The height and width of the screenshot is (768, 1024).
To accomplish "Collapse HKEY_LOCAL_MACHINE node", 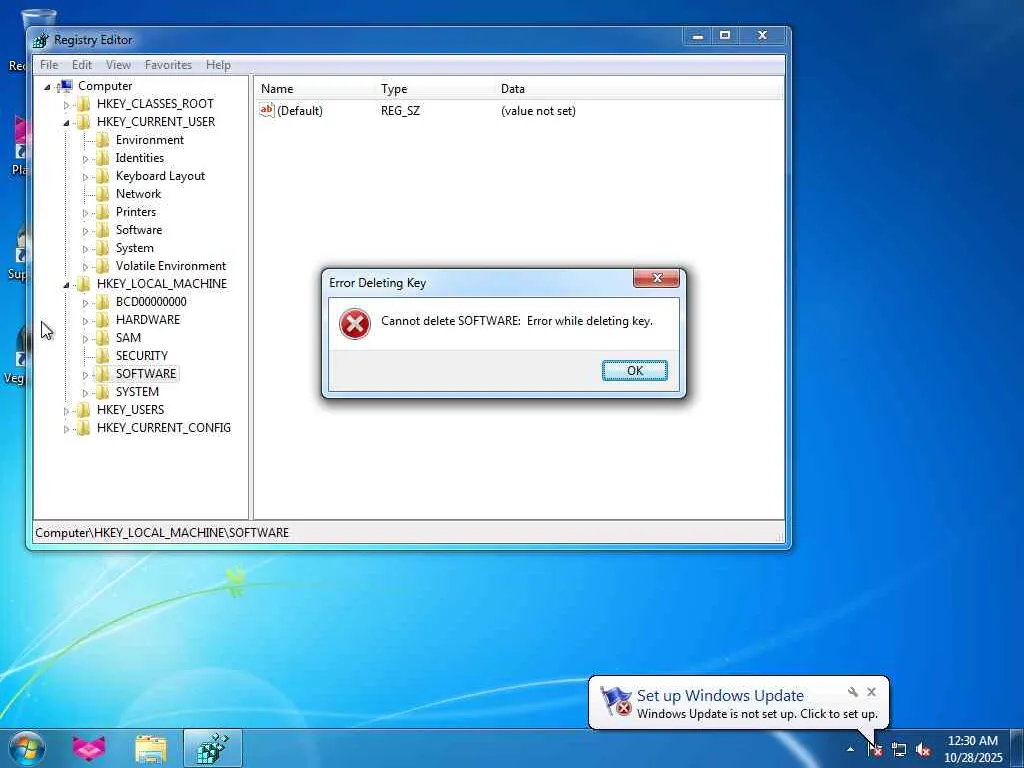I will pos(66,284).
